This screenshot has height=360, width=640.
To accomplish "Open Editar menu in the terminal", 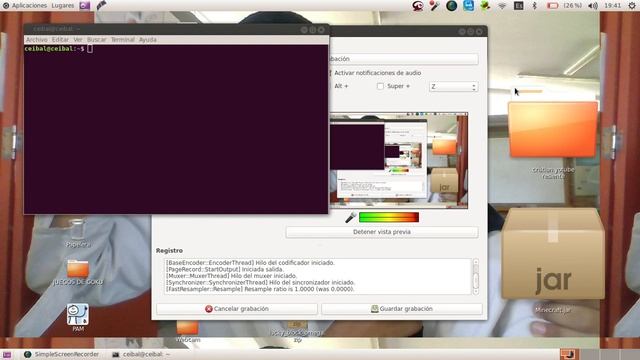I will point(60,40).
